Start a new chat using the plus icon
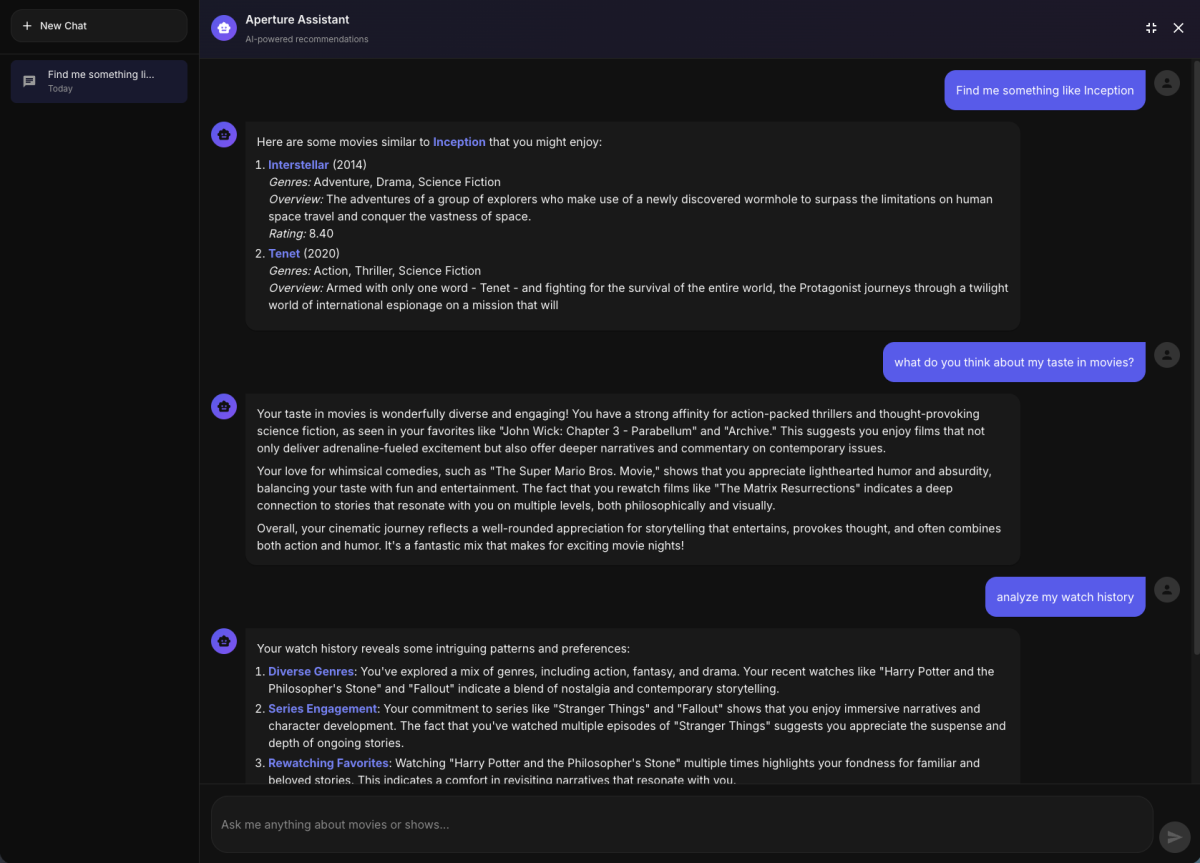This screenshot has height=863, width=1200. [x=27, y=25]
